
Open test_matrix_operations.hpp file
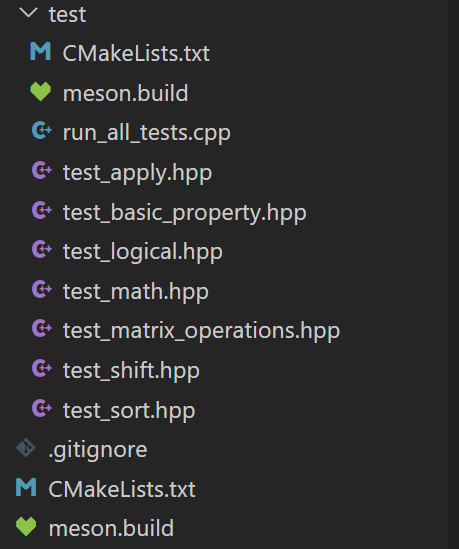pos(201,331)
